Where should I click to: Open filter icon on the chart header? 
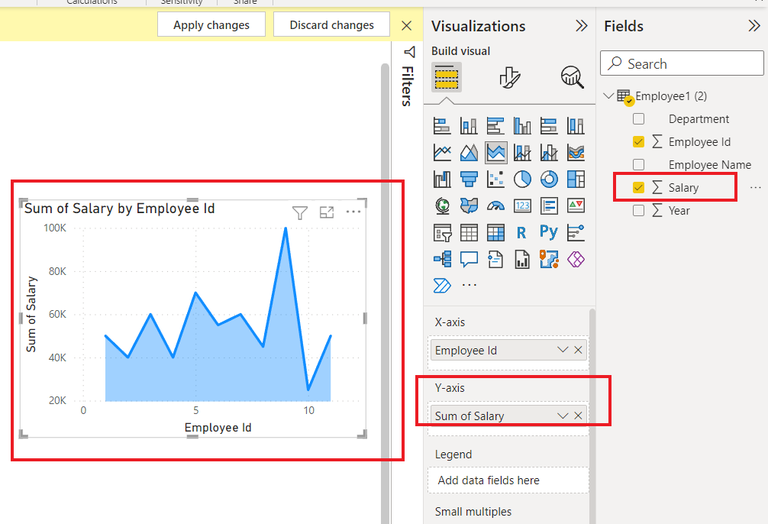point(300,213)
